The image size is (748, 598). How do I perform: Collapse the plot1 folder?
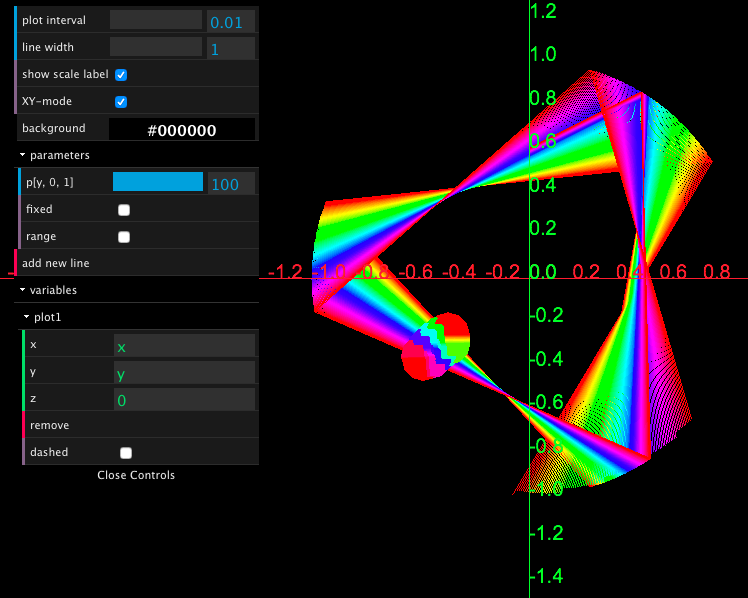tap(47, 317)
